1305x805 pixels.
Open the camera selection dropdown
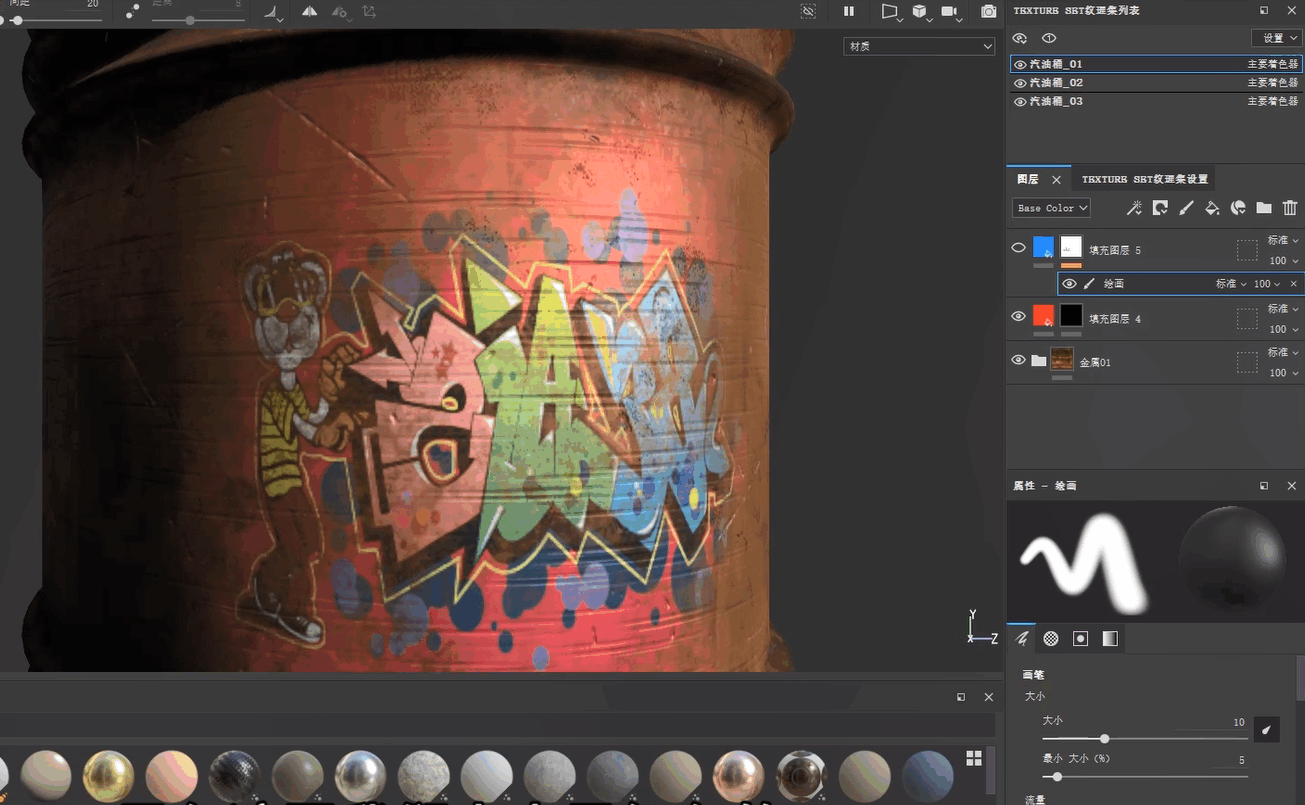[951, 11]
